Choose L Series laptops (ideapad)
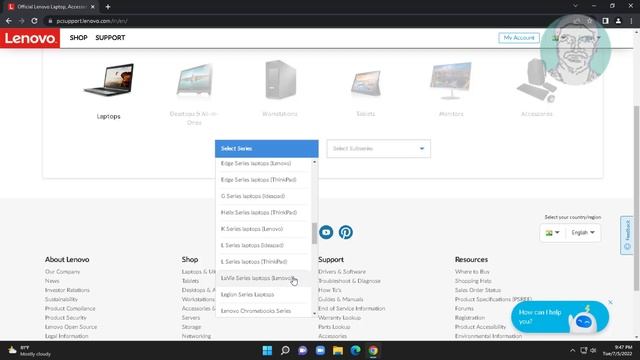The image size is (640, 360). click(x=264, y=245)
